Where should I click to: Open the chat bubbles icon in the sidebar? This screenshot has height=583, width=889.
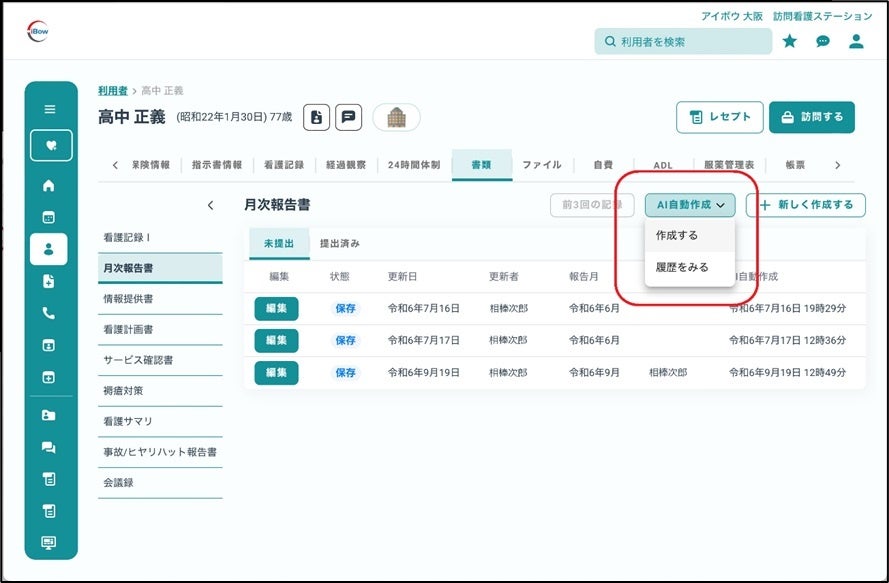pos(49,447)
